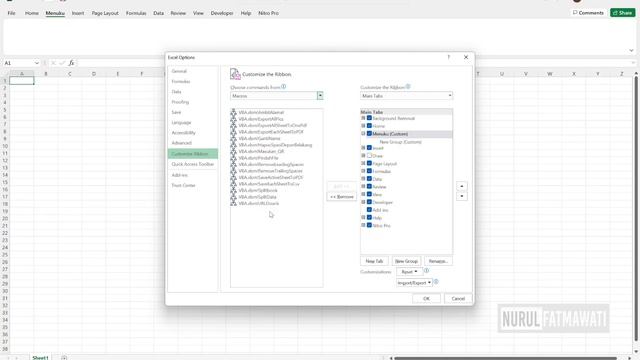Select Quick Access Toolbar category

[x=193, y=164]
